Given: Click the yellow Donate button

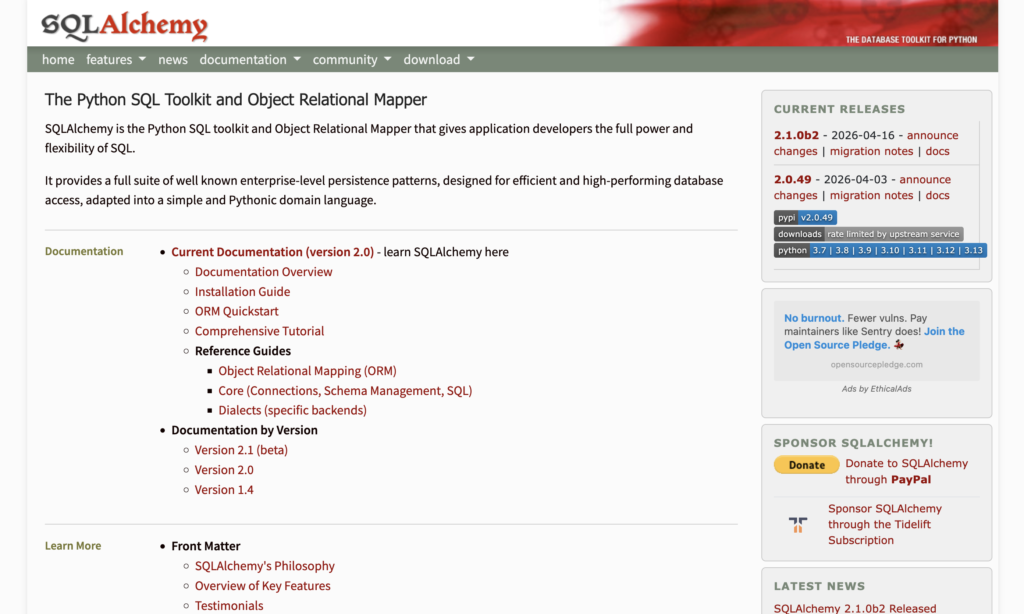Looking at the screenshot, I should click(x=807, y=464).
